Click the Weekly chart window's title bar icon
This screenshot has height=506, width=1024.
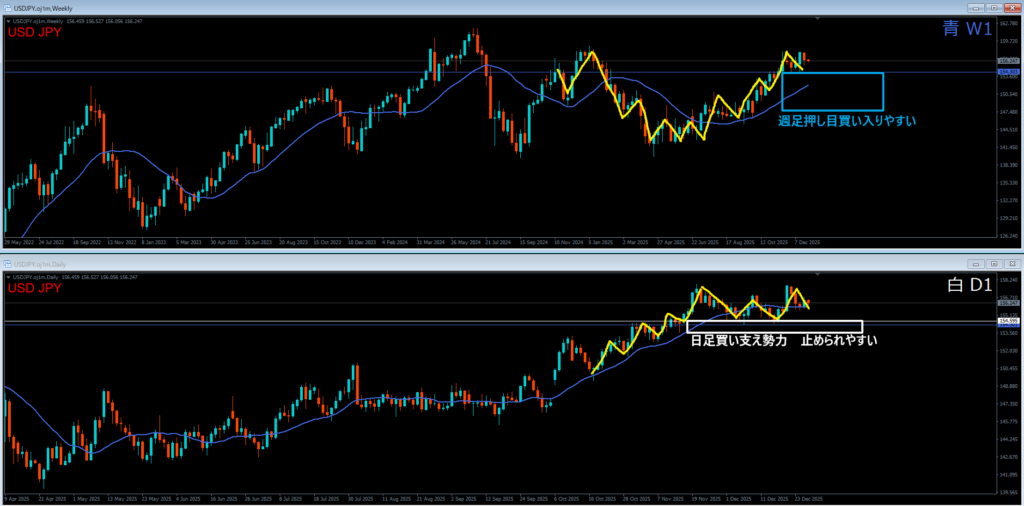point(7,8)
